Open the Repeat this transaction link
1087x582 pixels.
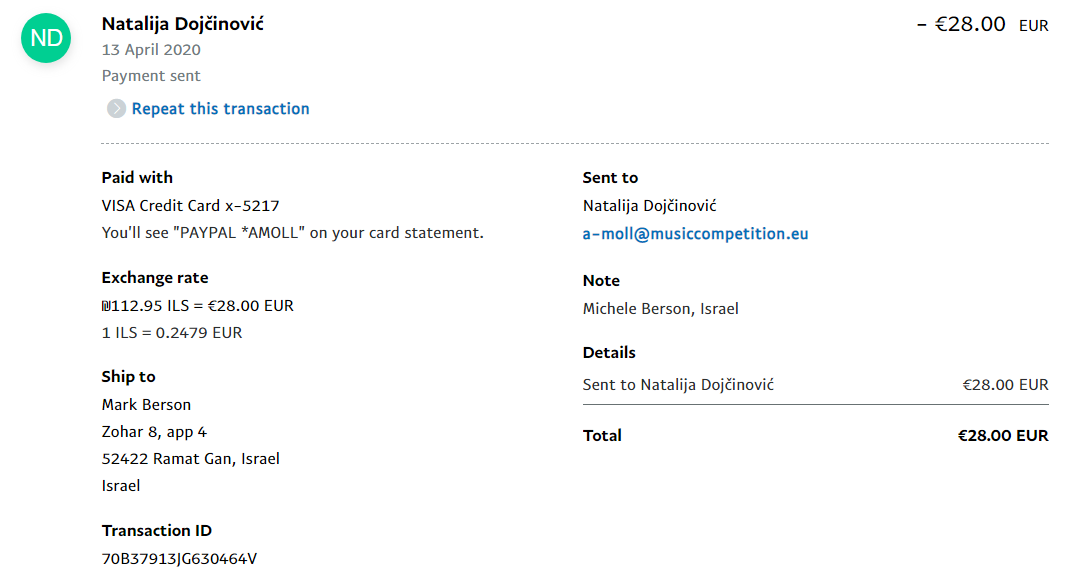[221, 109]
